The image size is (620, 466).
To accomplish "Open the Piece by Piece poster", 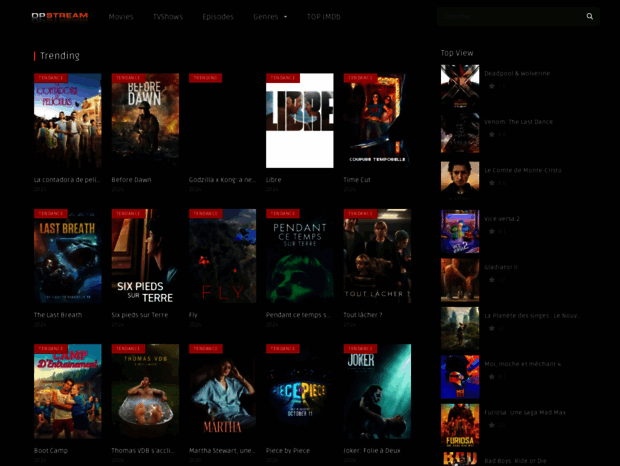I will click(300, 391).
